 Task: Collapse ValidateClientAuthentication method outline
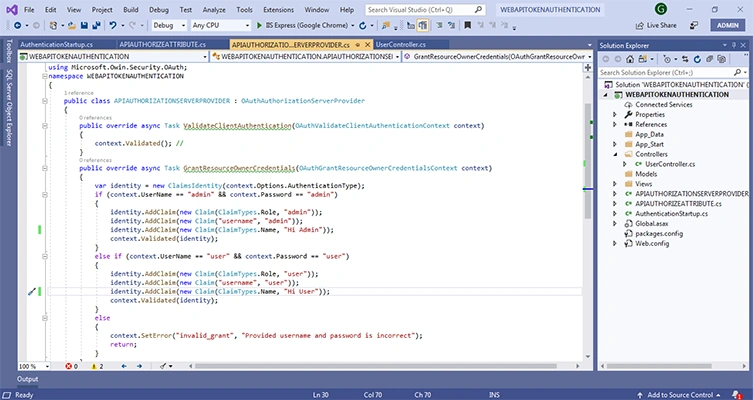[45, 126]
